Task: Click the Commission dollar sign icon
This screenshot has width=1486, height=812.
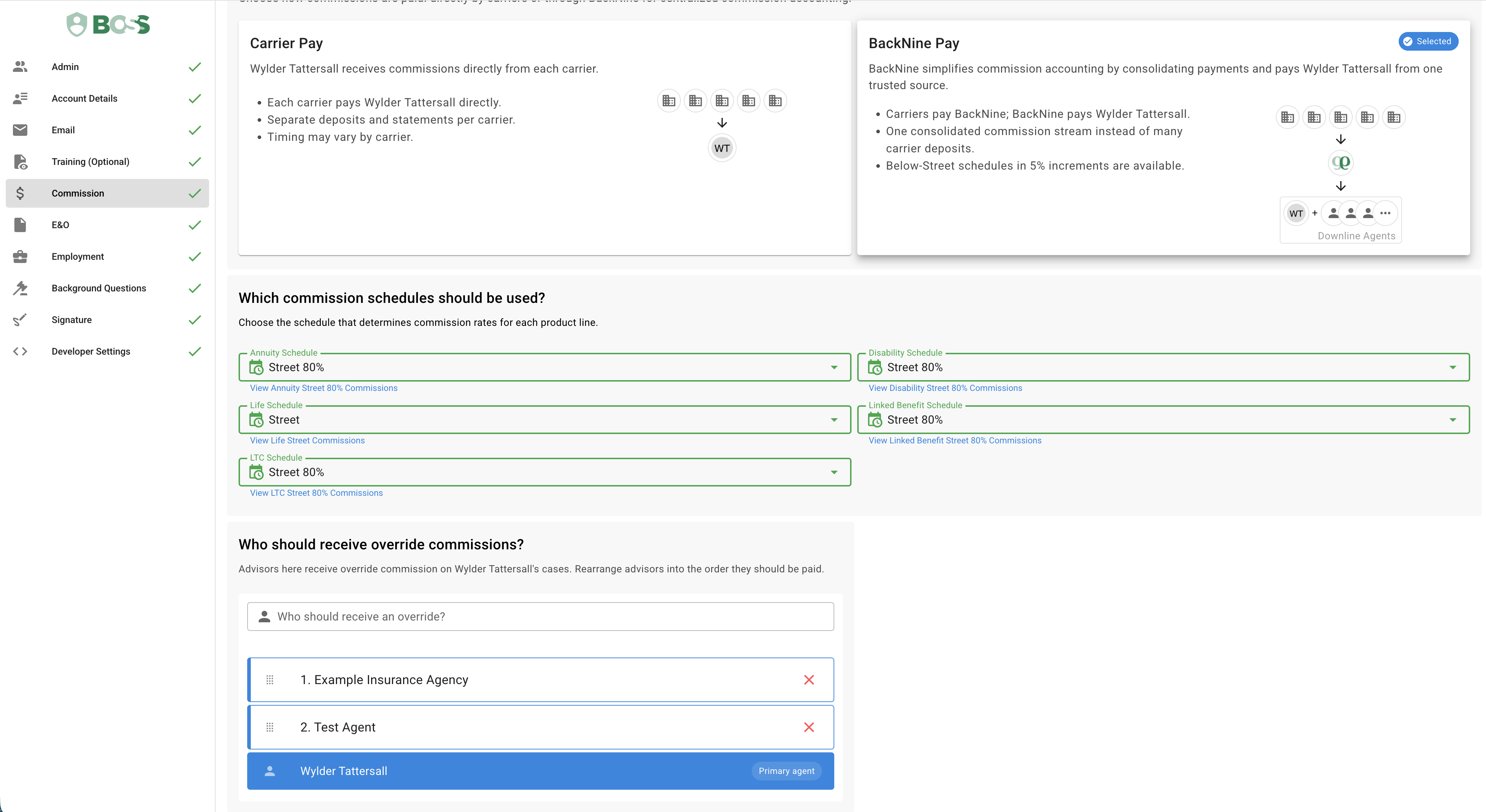Action: tap(20, 193)
